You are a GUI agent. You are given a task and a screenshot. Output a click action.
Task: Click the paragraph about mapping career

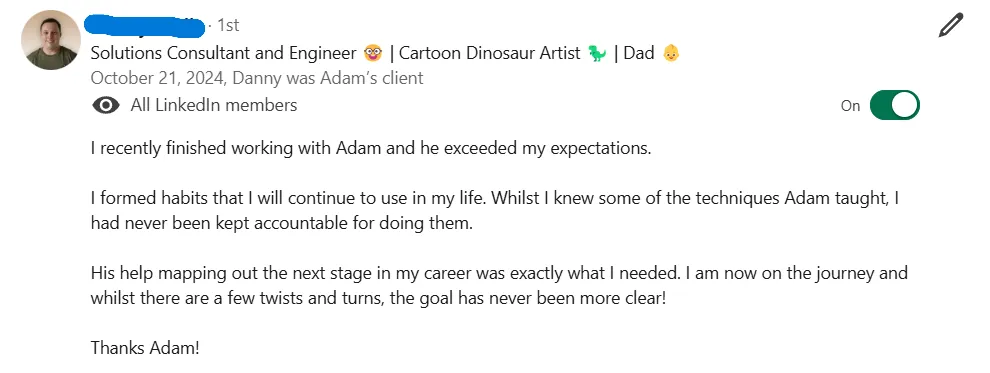499,285
